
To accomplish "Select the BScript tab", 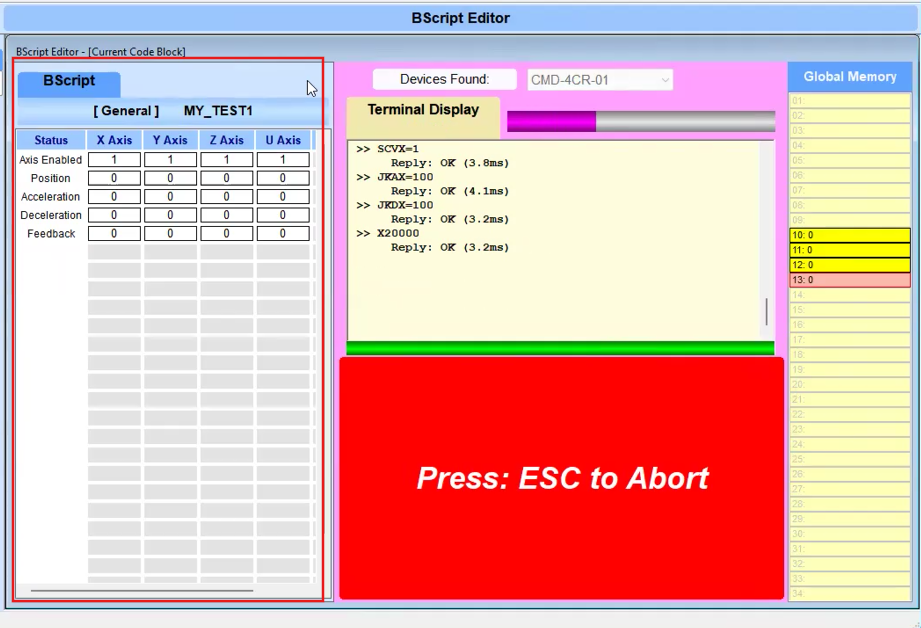I will tap(69, 83).
